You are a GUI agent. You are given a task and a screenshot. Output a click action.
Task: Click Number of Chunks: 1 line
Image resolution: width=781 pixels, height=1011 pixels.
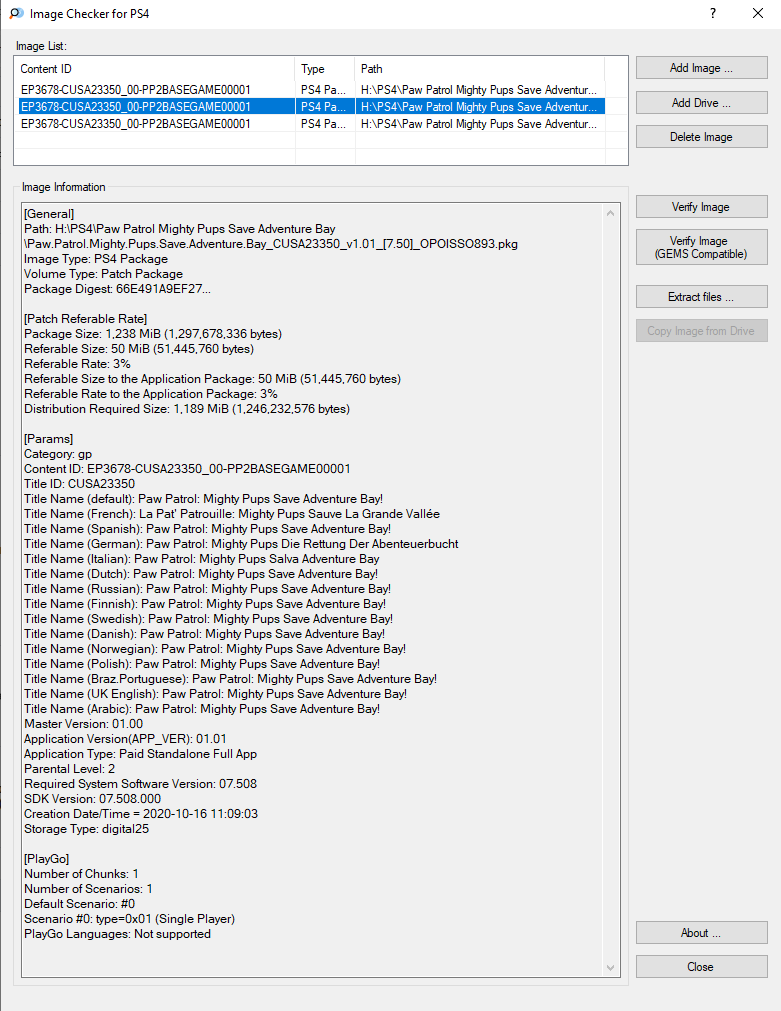(81, 874)
